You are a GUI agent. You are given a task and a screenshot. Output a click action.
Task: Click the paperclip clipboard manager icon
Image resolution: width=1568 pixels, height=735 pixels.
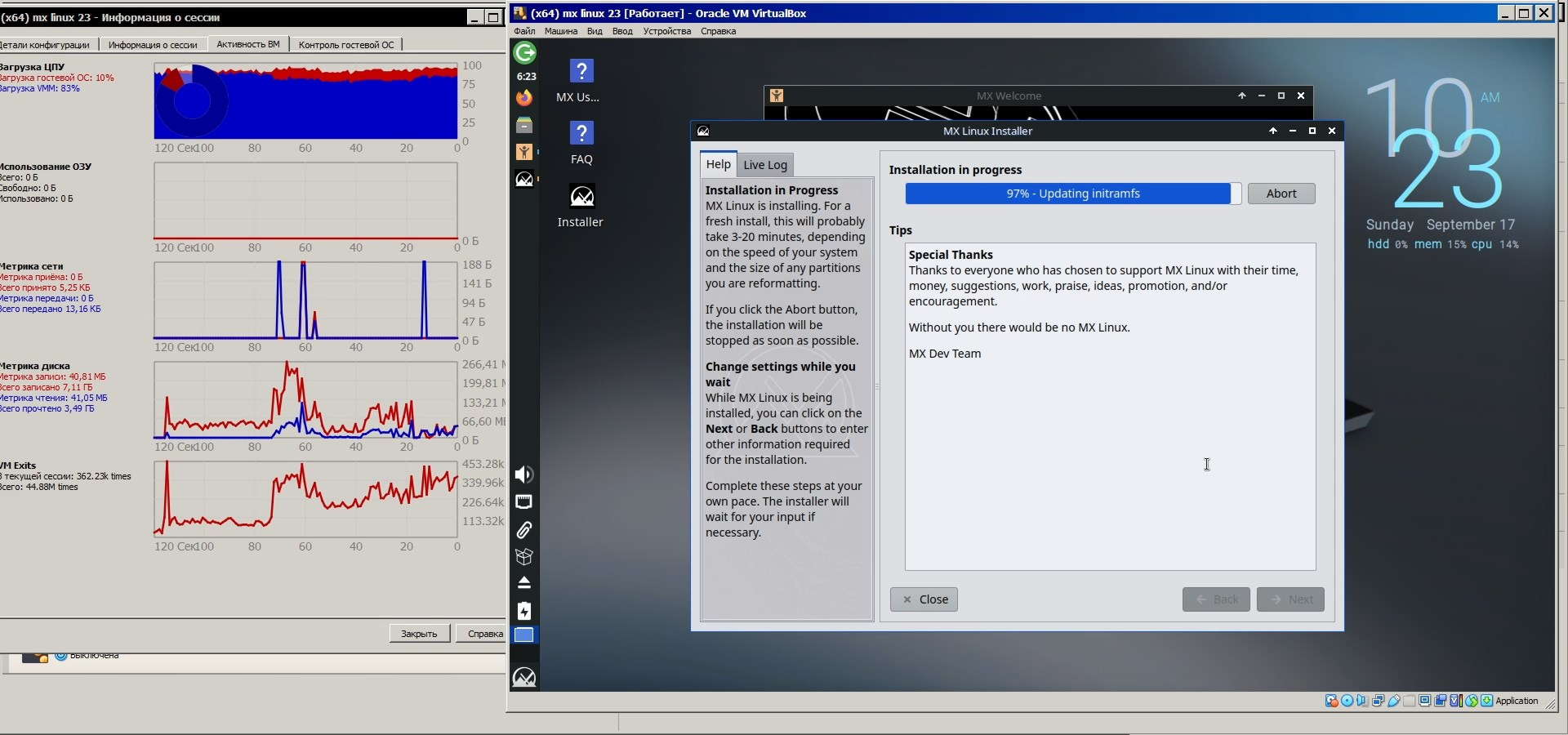[x=524, y=530]
